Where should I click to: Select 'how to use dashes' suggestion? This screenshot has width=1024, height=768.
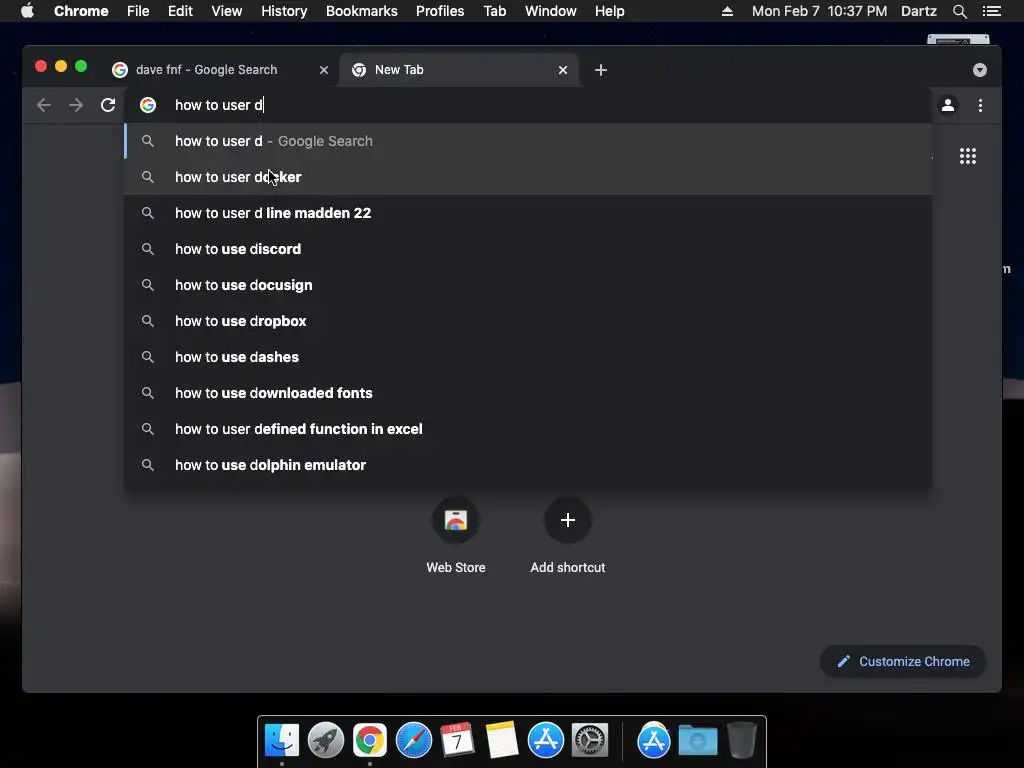point(528,357)
